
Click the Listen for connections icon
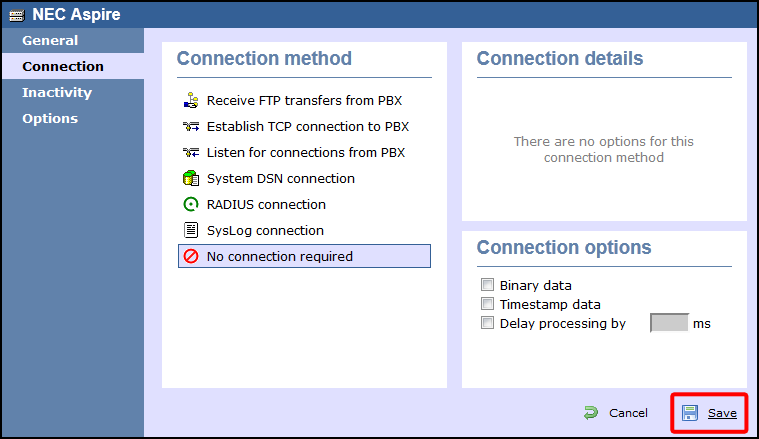tap(191, 153)
